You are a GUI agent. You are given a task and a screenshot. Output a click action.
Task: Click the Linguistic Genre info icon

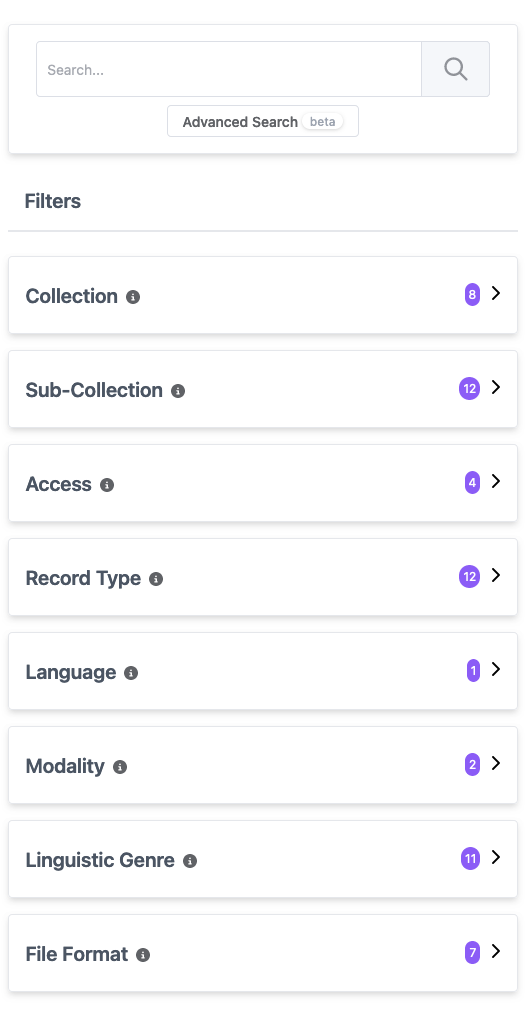(190, 861)
